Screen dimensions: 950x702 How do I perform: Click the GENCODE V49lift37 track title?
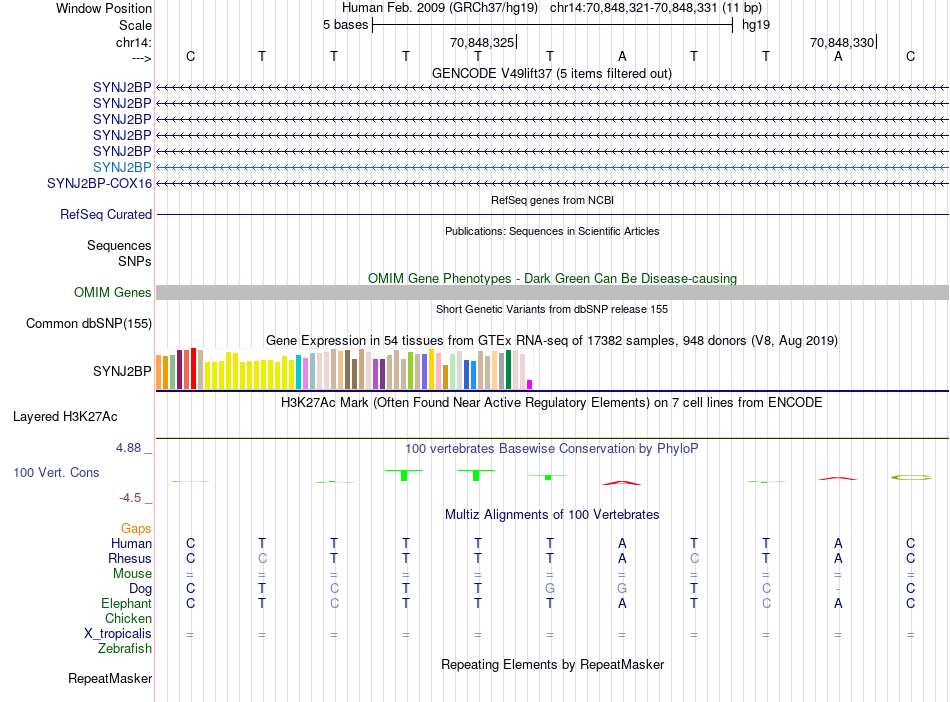tap(552, 74)
